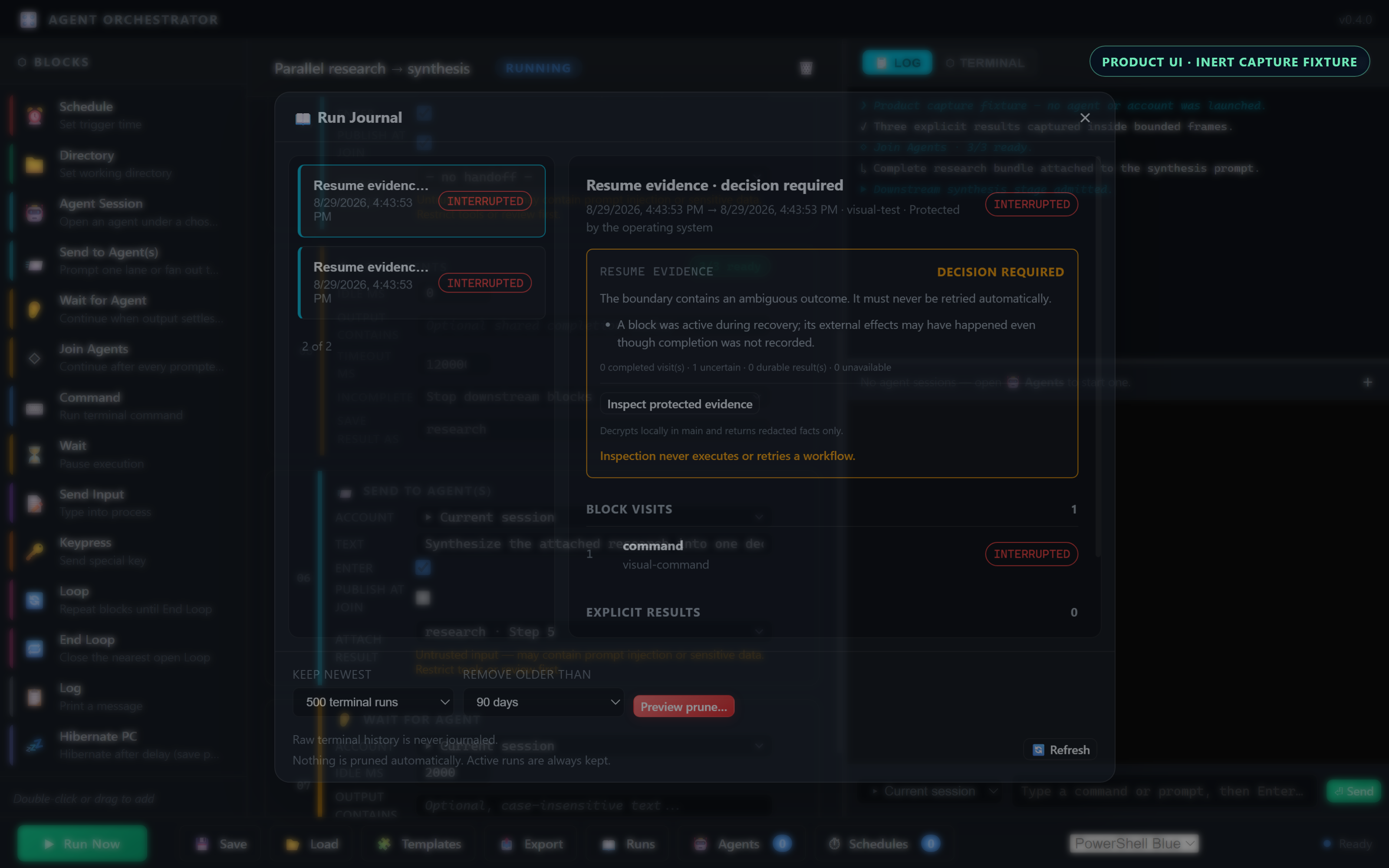Screen dimensions: 1389x868
Task: Select the highlighted Resume evidence run entry
Action: [x=422, y=201]
